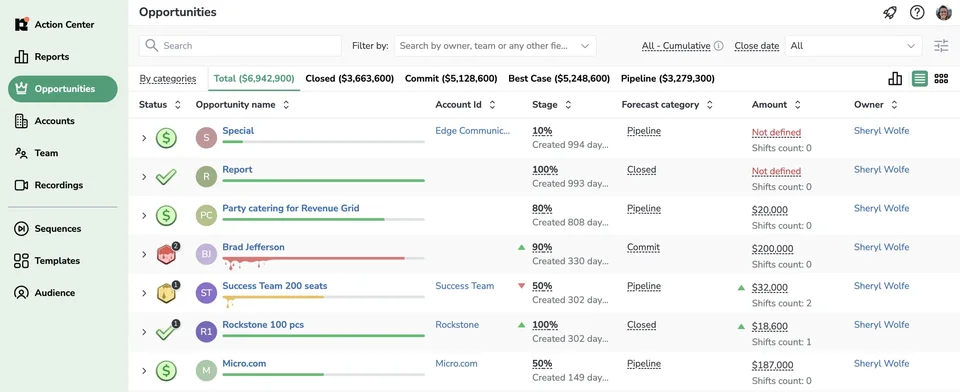960x392 pixels.
Task: Open Edge Communic... account link
Action: click(x=472, y=130)
